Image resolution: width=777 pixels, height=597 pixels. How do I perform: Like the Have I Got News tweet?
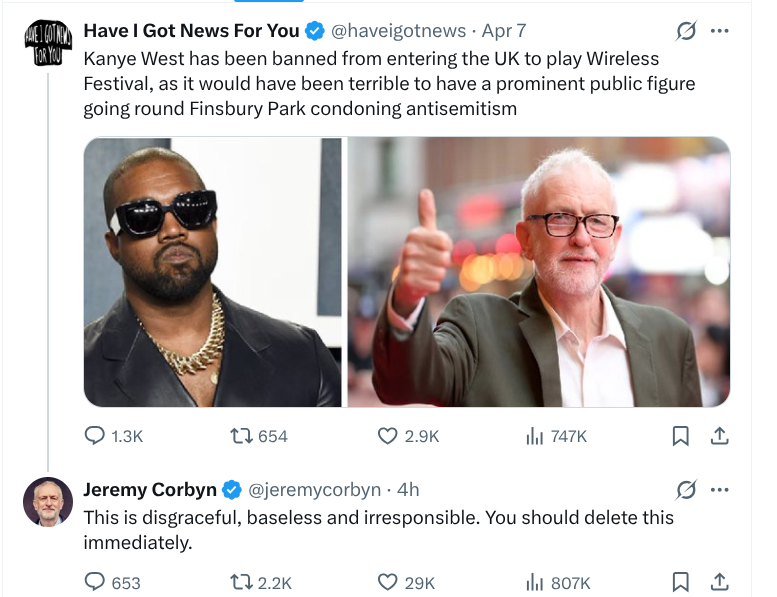click(388, 436)
